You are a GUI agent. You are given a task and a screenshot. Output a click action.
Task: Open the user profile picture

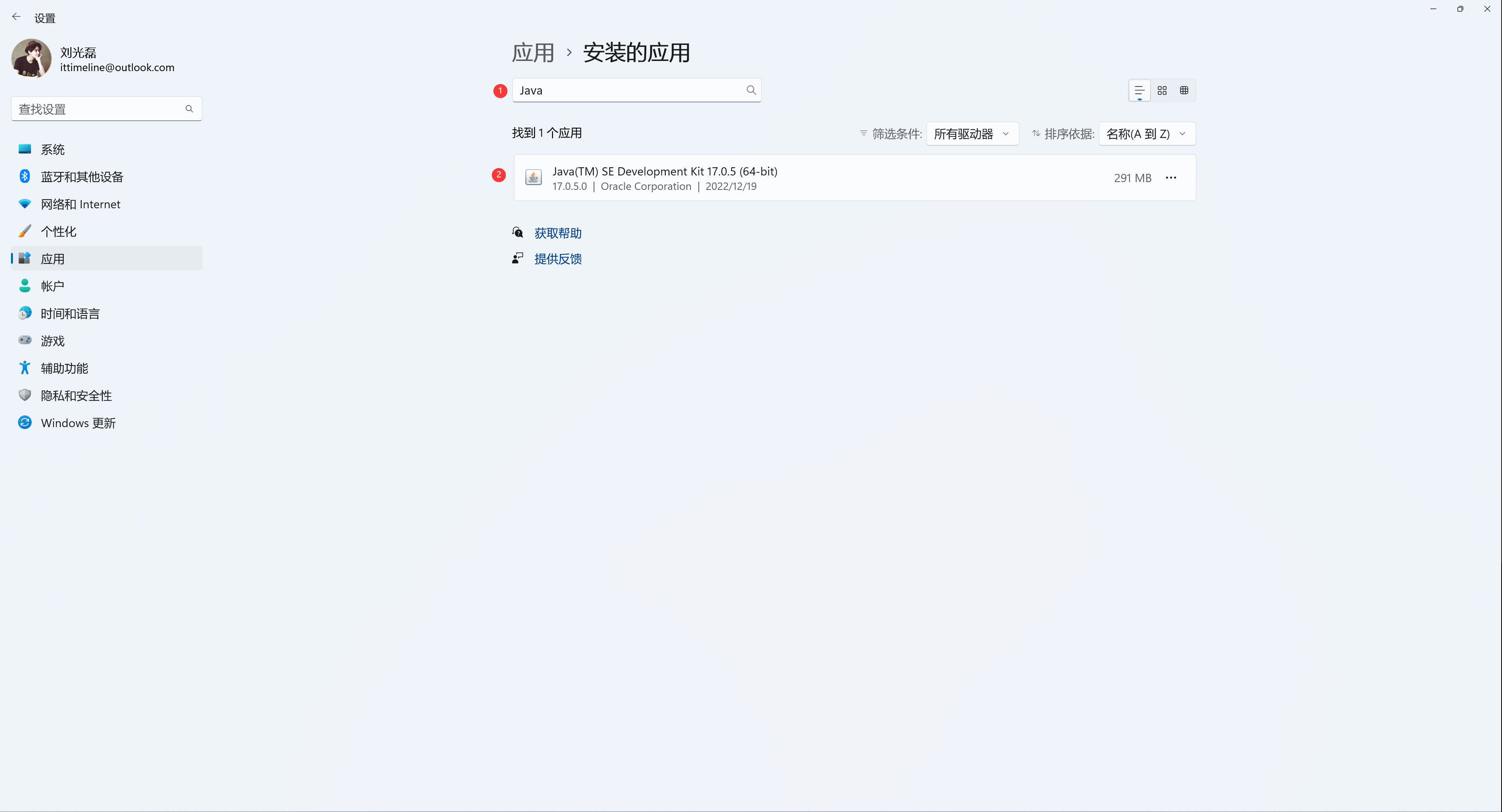coord(32,58)
